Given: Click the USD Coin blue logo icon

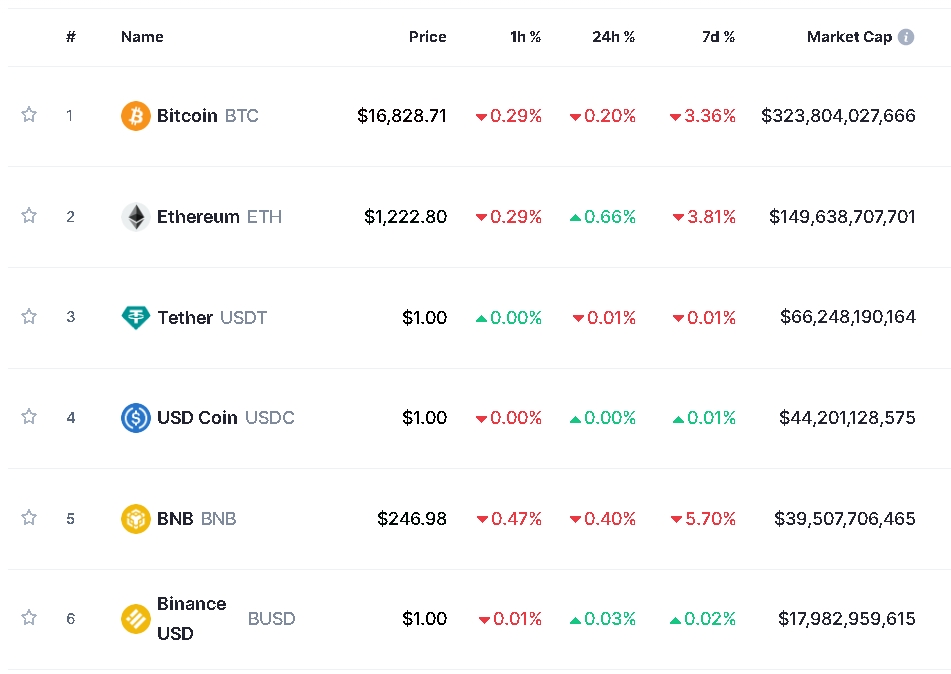Looking at the screenshot, I should (x=136, y=417).
